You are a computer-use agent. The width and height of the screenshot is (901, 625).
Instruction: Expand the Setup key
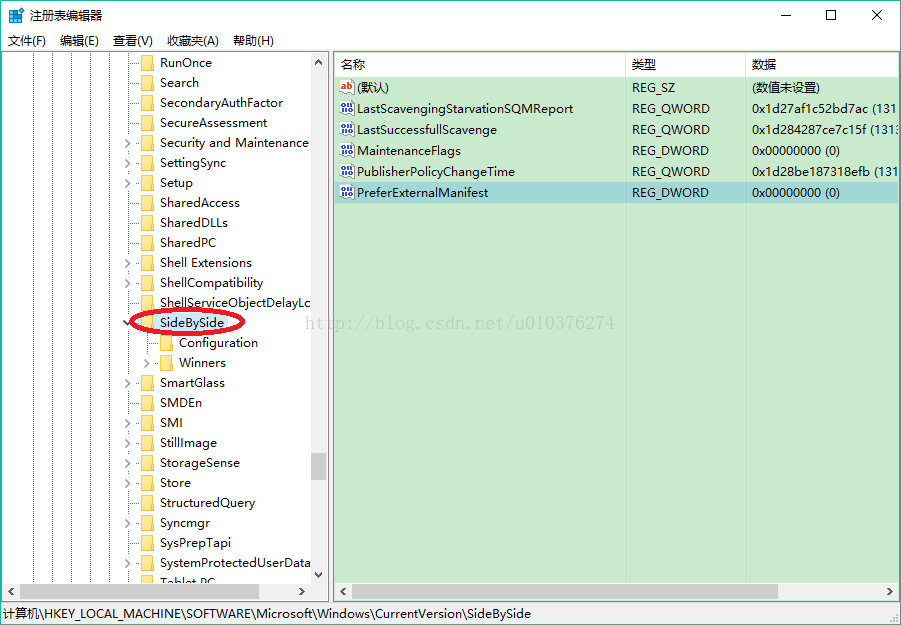tap(128, 183)
